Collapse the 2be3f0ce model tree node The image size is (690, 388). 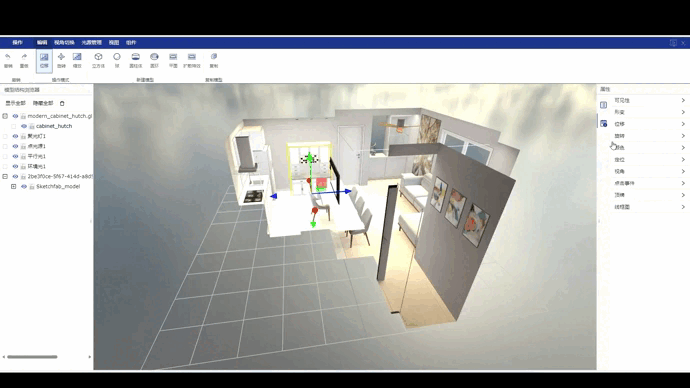click(x=5, y=176)
